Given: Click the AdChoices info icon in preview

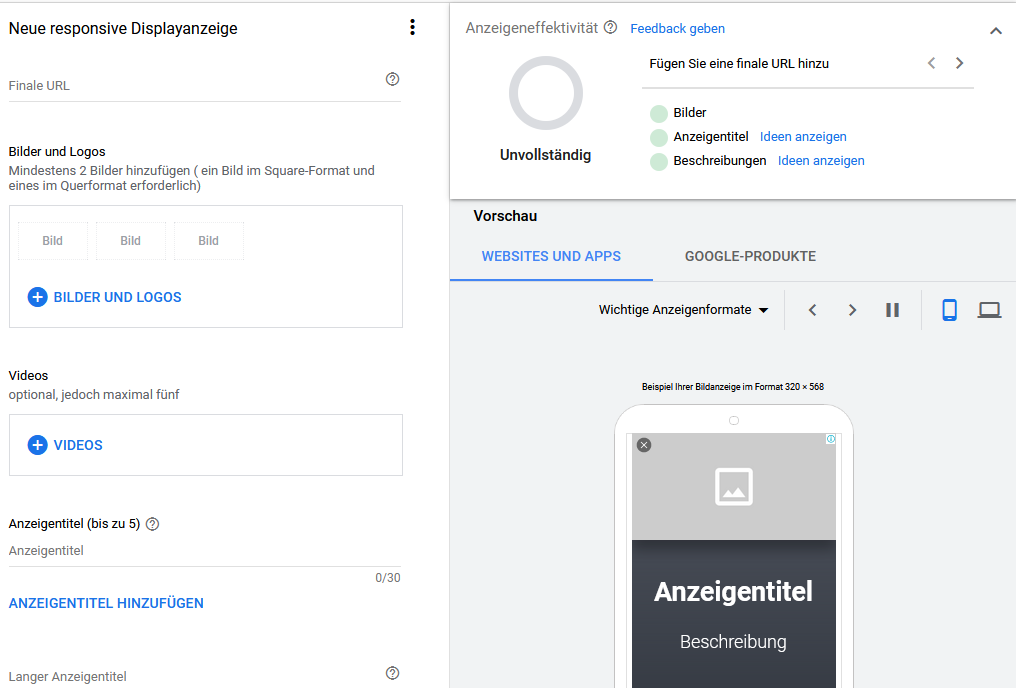Looking at the screenshot, I should (x=830, y=440).
